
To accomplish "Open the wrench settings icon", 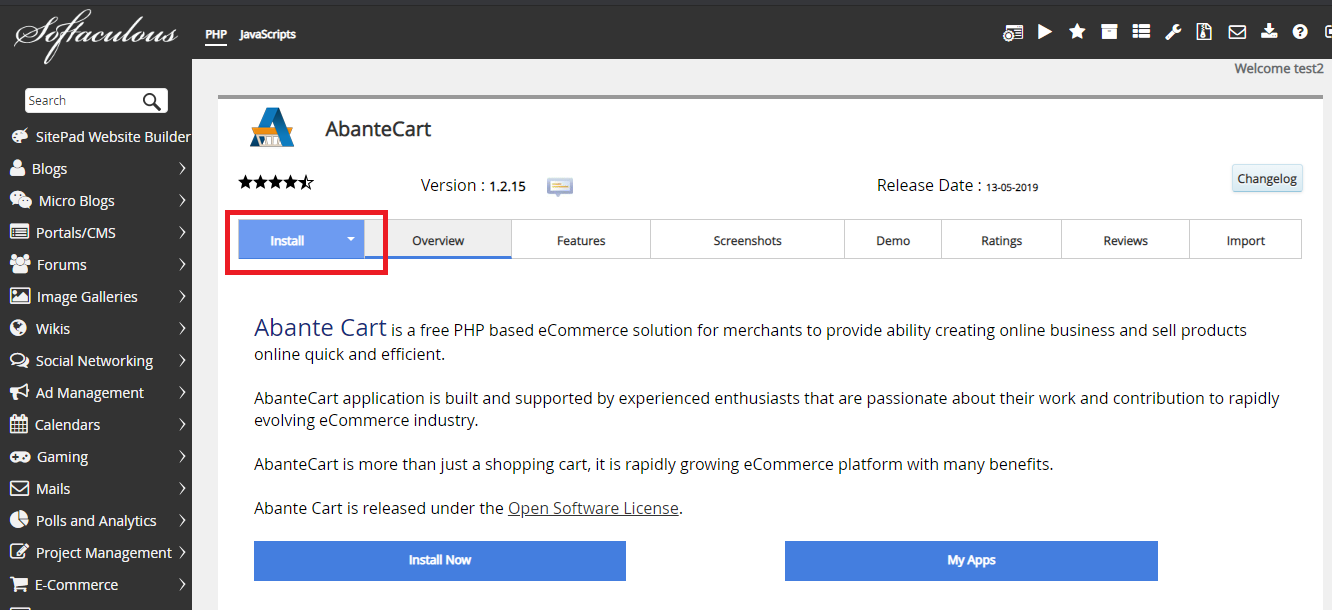I will pyautogui.click(x=1173, y=32).
